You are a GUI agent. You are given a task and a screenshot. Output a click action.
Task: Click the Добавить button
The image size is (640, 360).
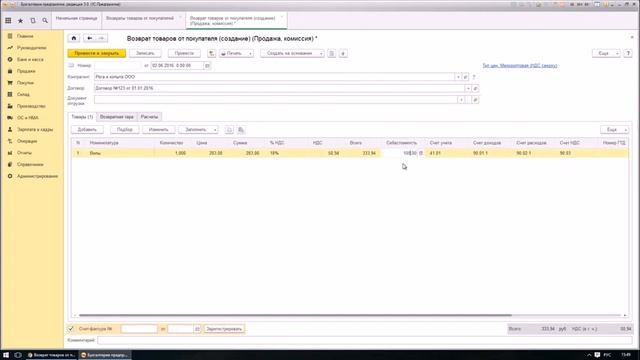(x=87, y=130)
